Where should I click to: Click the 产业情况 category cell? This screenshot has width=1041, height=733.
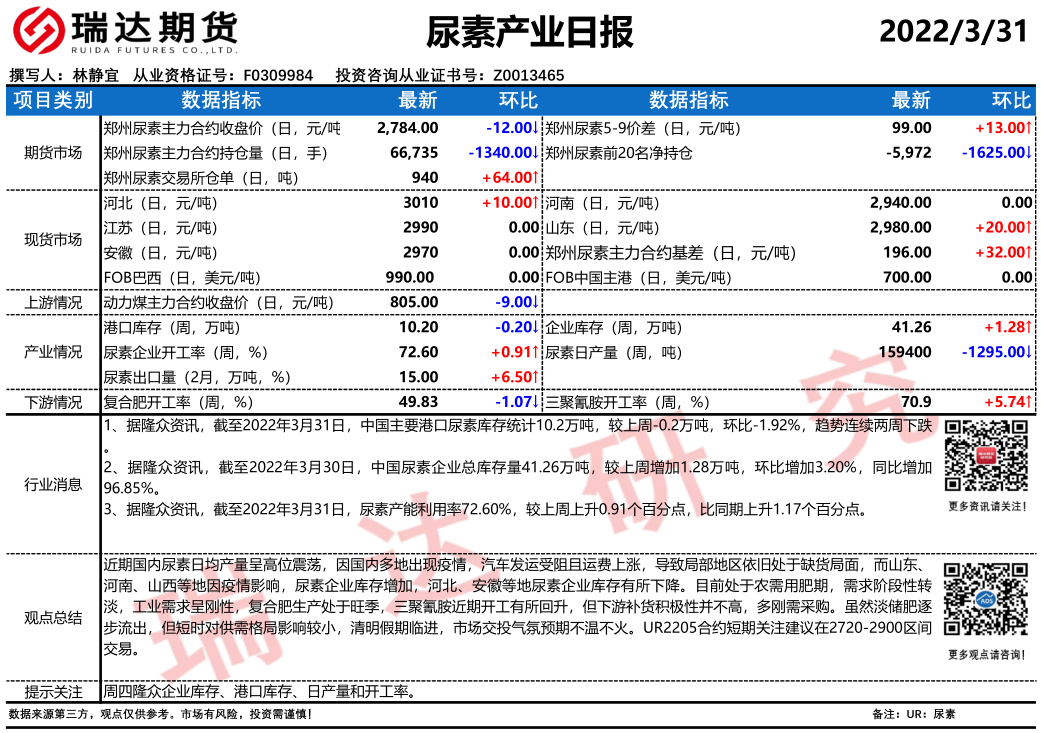point(52,352)
